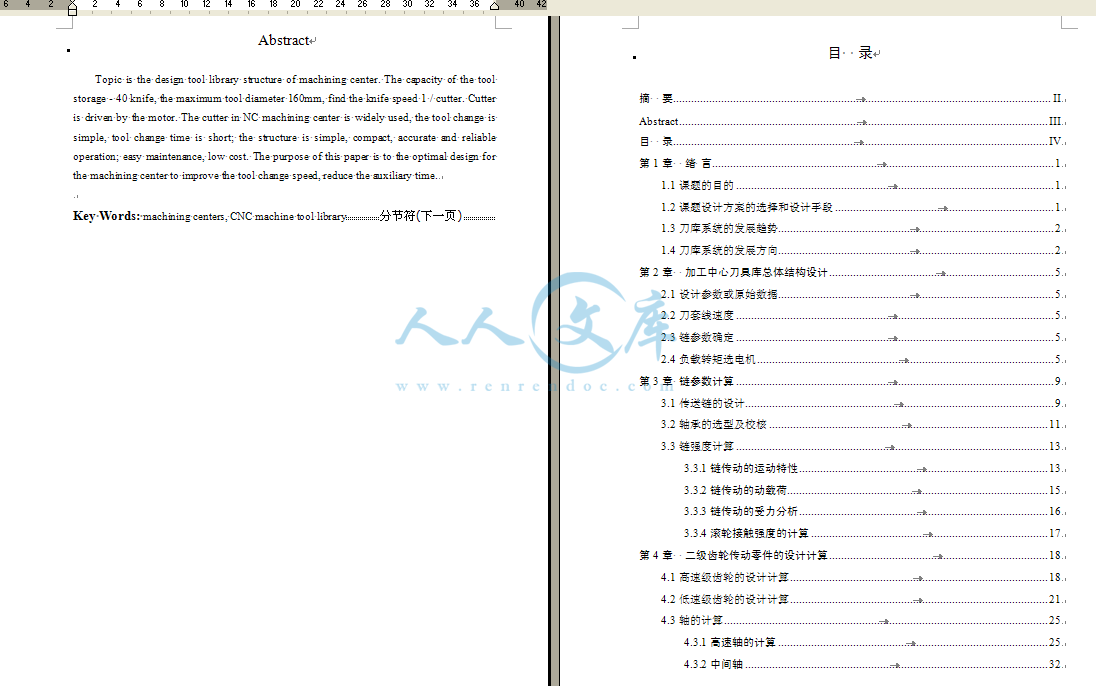Viewport: 1096px width, 686px height.
Task: Open the 3.3.1 链传动的运动特性 entry
Action: [x=873, y=468]
